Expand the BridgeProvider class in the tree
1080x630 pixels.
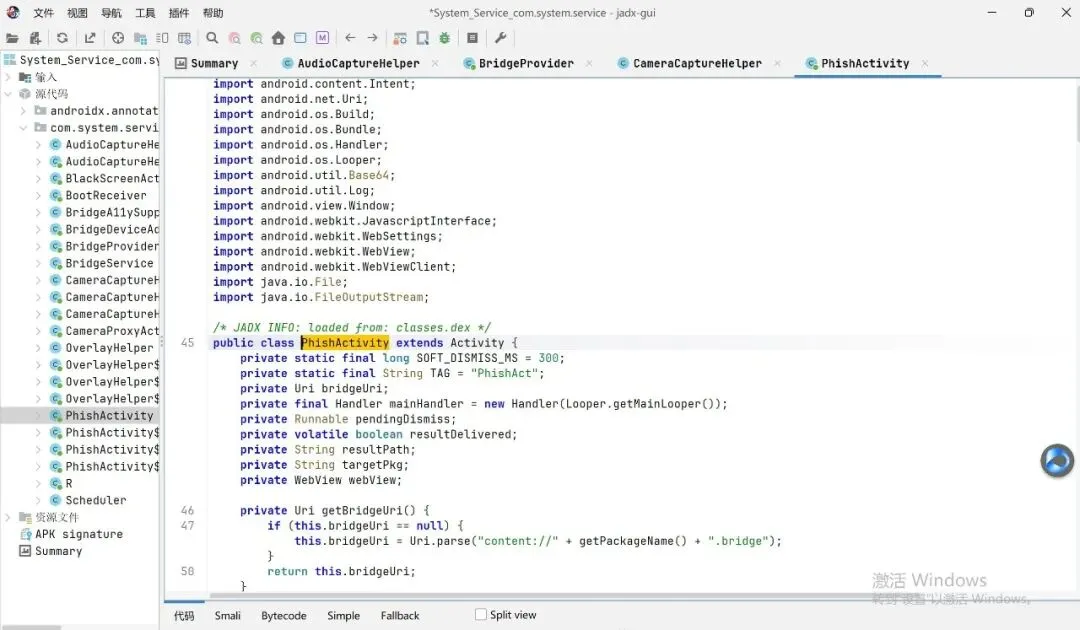[39, 246]
